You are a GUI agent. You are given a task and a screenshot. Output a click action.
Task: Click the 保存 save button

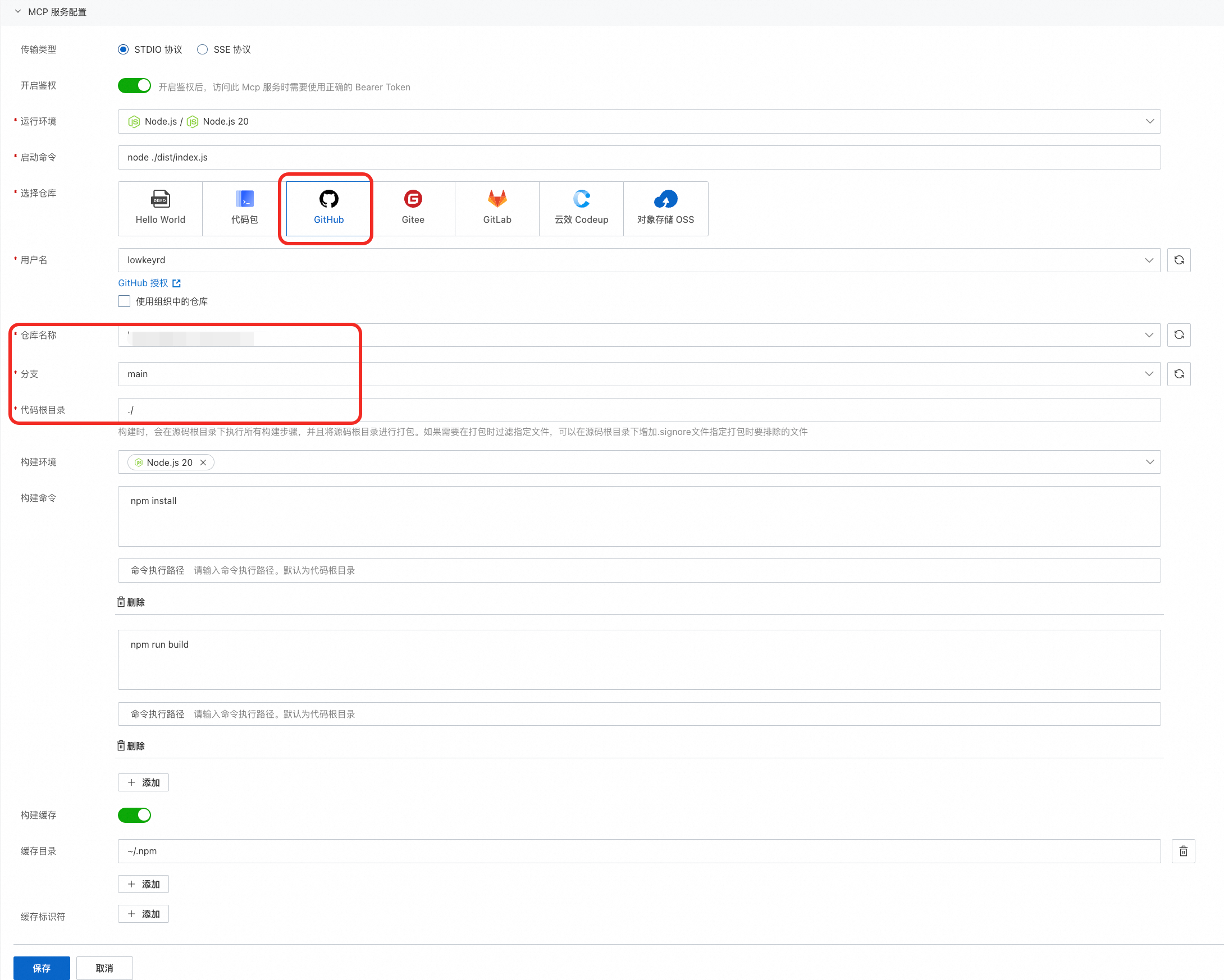pos(42,968)
